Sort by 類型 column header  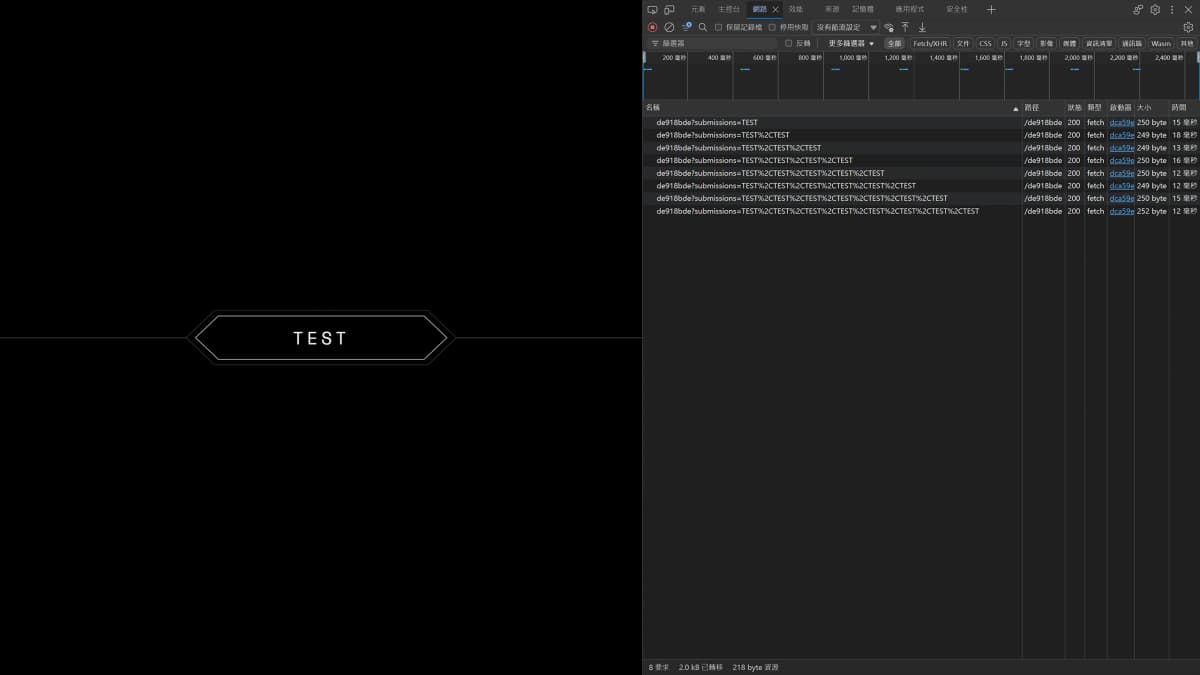tap(1096, 107)
